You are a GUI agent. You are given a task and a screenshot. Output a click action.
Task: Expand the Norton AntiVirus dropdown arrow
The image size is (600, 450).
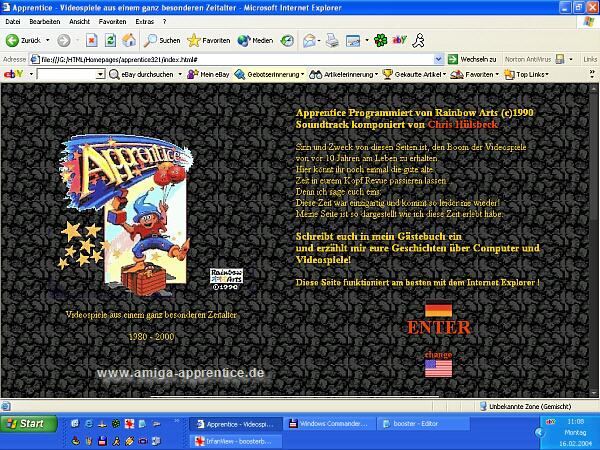pyautogui.click(x=571, y=59)
